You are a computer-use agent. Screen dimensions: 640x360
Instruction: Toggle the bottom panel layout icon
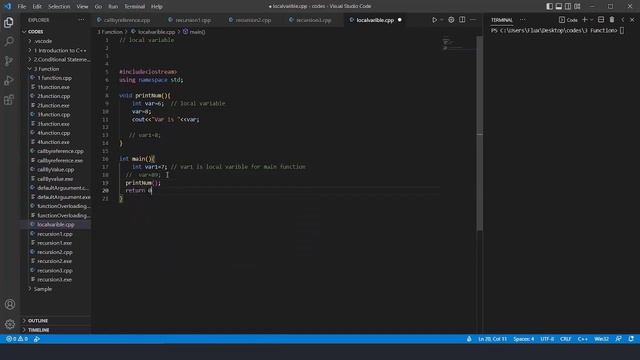click(559, 6)
